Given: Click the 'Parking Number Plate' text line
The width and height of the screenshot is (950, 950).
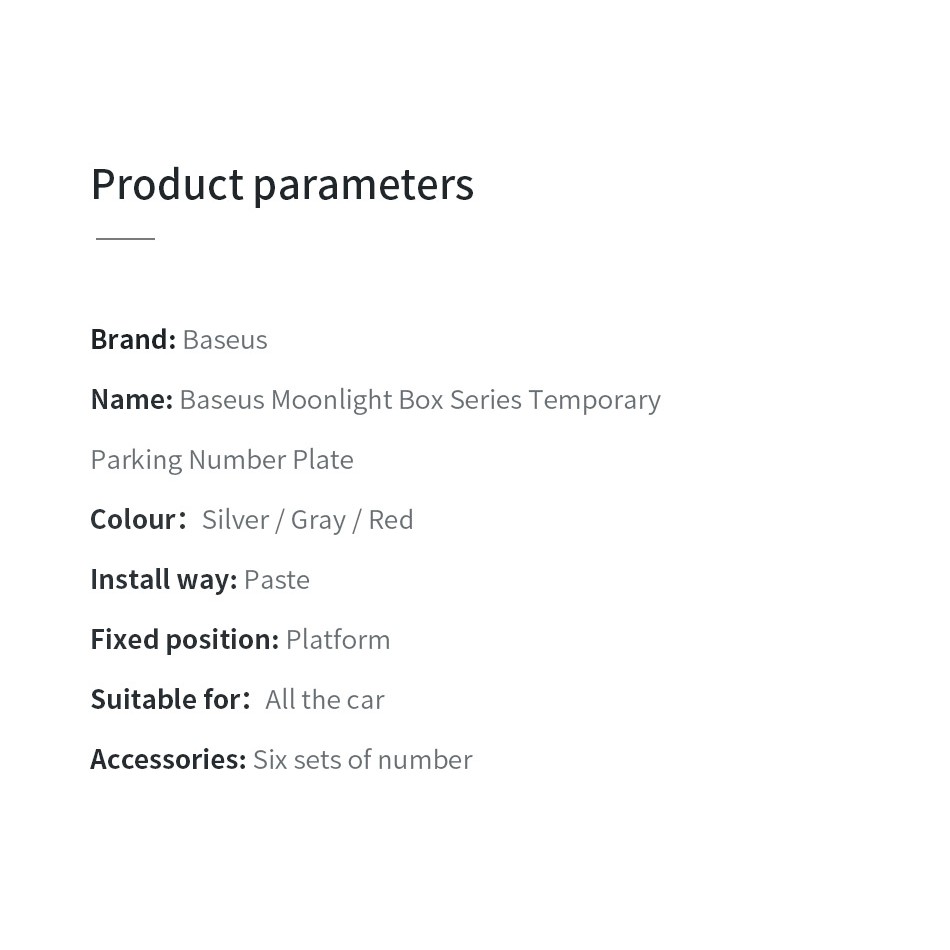Looking at the screenshot, I should coord(222,459).
